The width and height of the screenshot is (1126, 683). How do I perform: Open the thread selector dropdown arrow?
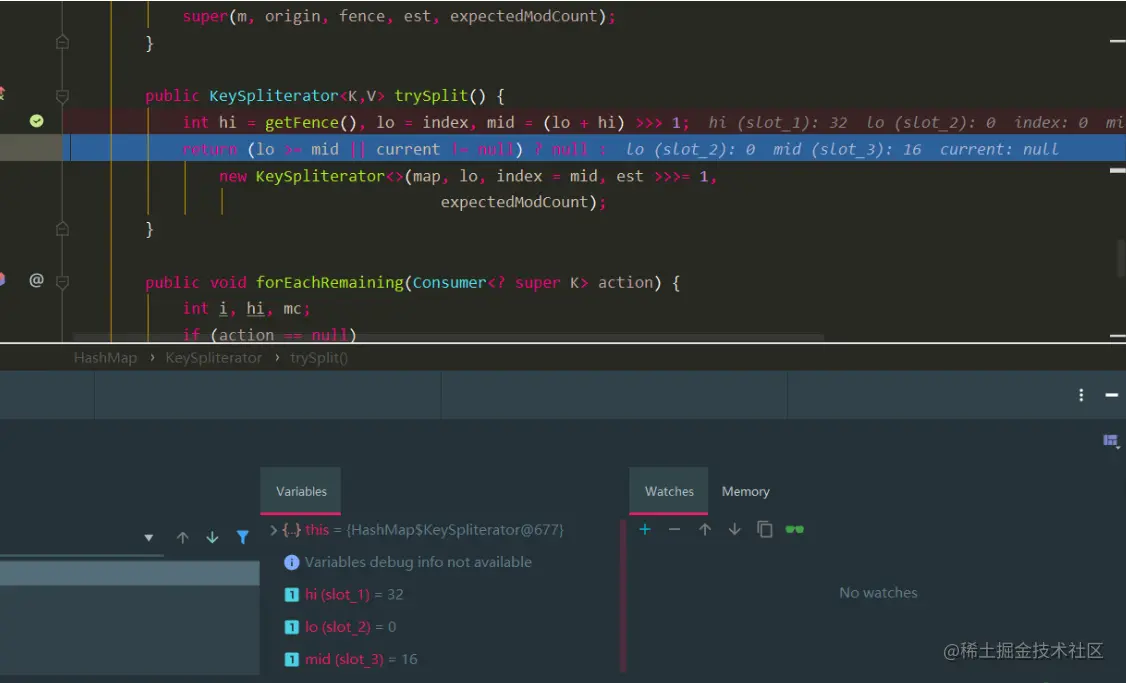(x=149, y=537)
